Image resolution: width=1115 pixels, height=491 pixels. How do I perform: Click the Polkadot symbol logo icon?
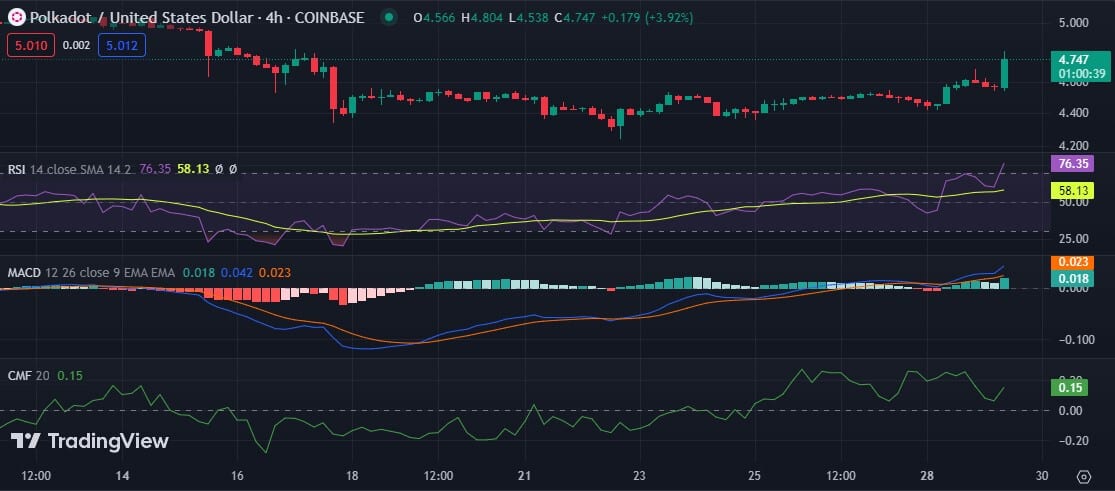[17, 17]
